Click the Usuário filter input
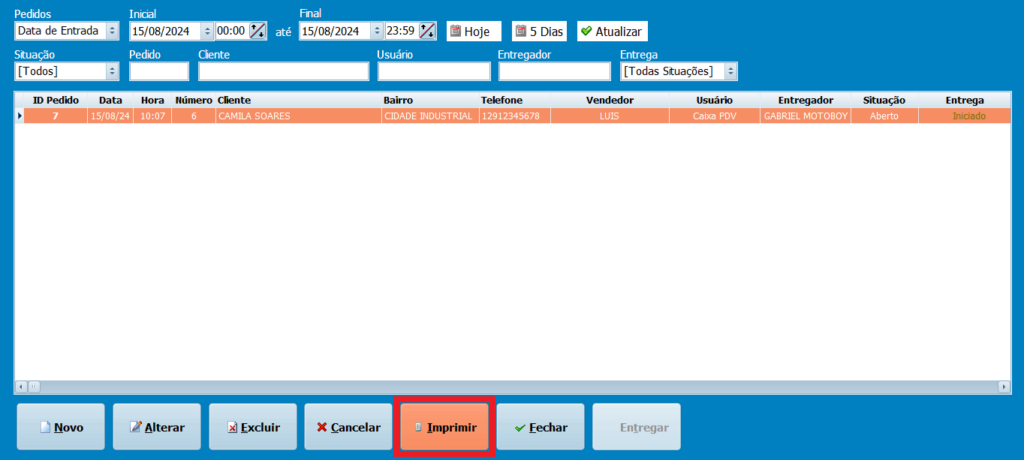The height and width of the screenshot is (460, 1024). [434, 71]
